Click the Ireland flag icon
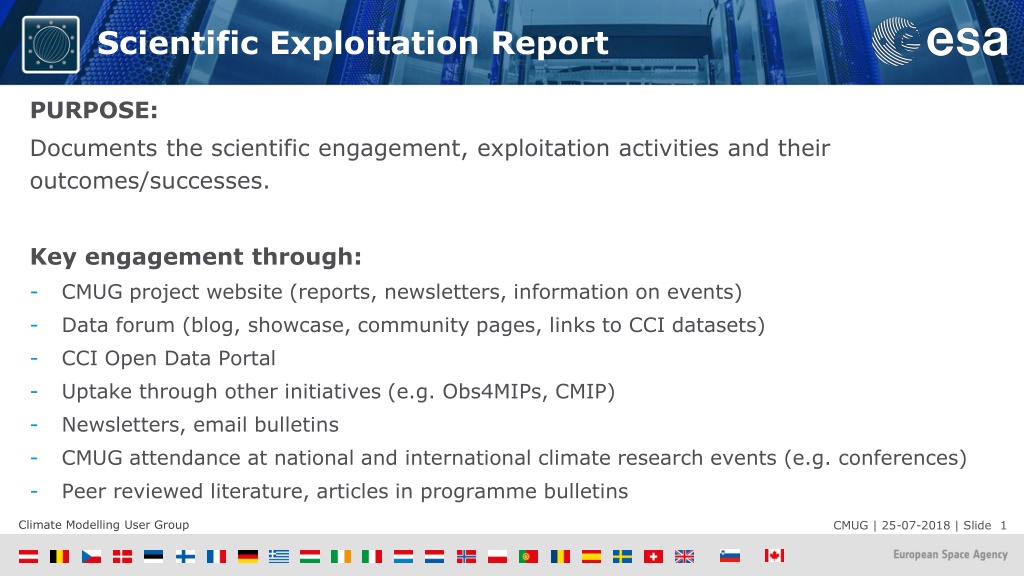This screenshot has height=576, width=1024. point(341,556)
